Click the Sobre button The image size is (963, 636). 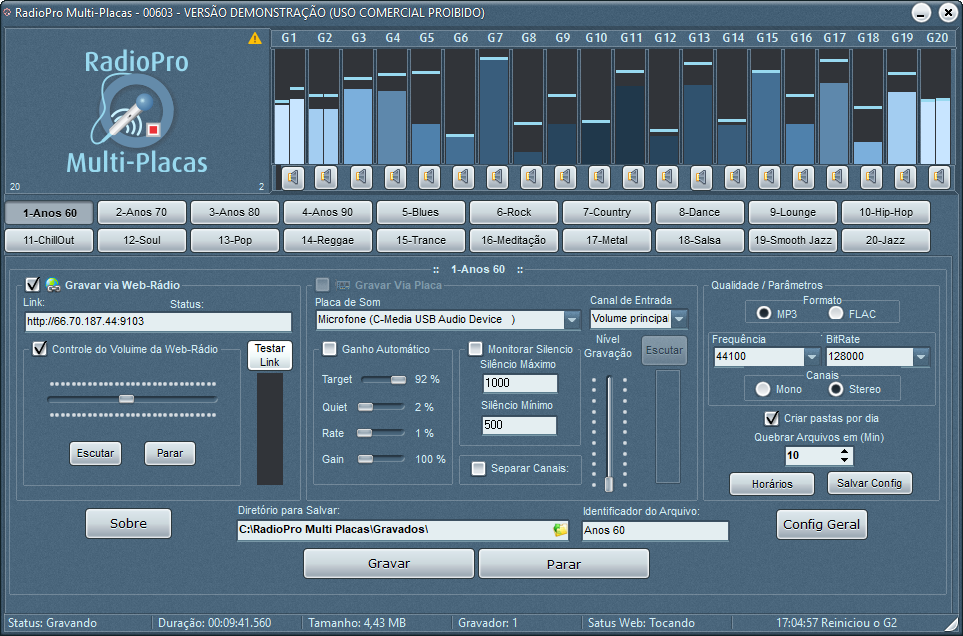point(128,524)
